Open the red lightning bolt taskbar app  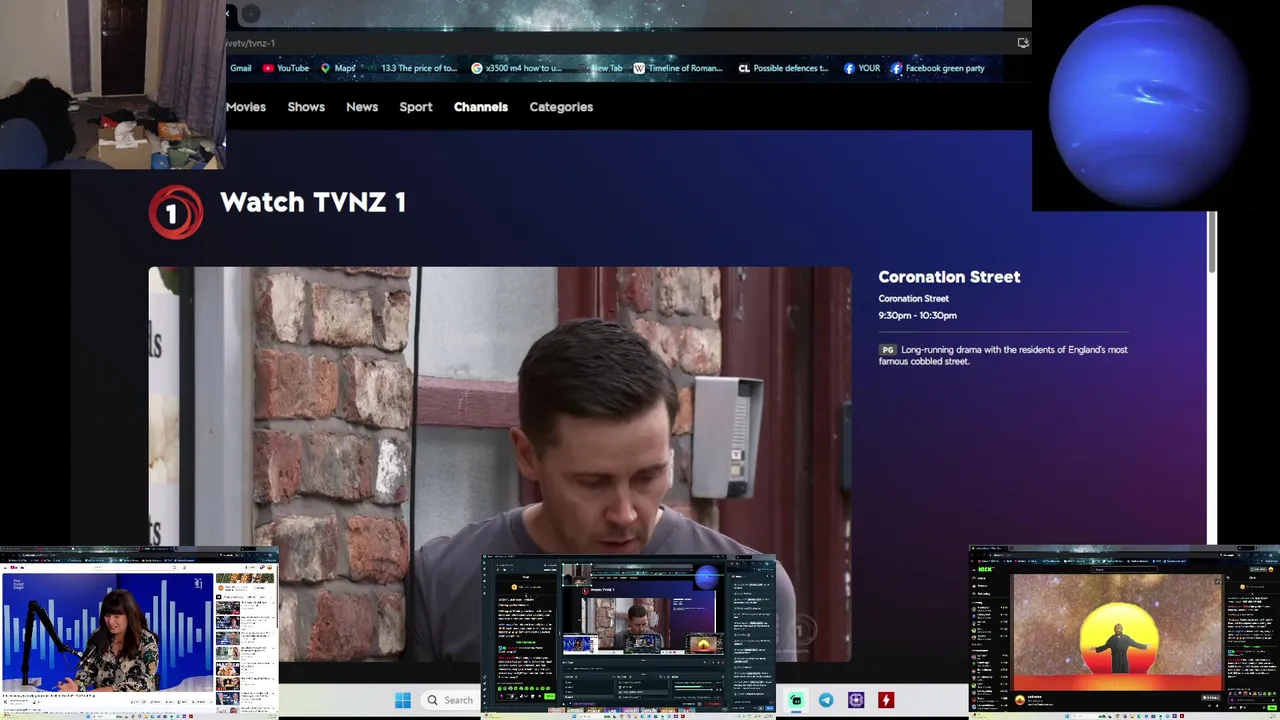(886, 700)
